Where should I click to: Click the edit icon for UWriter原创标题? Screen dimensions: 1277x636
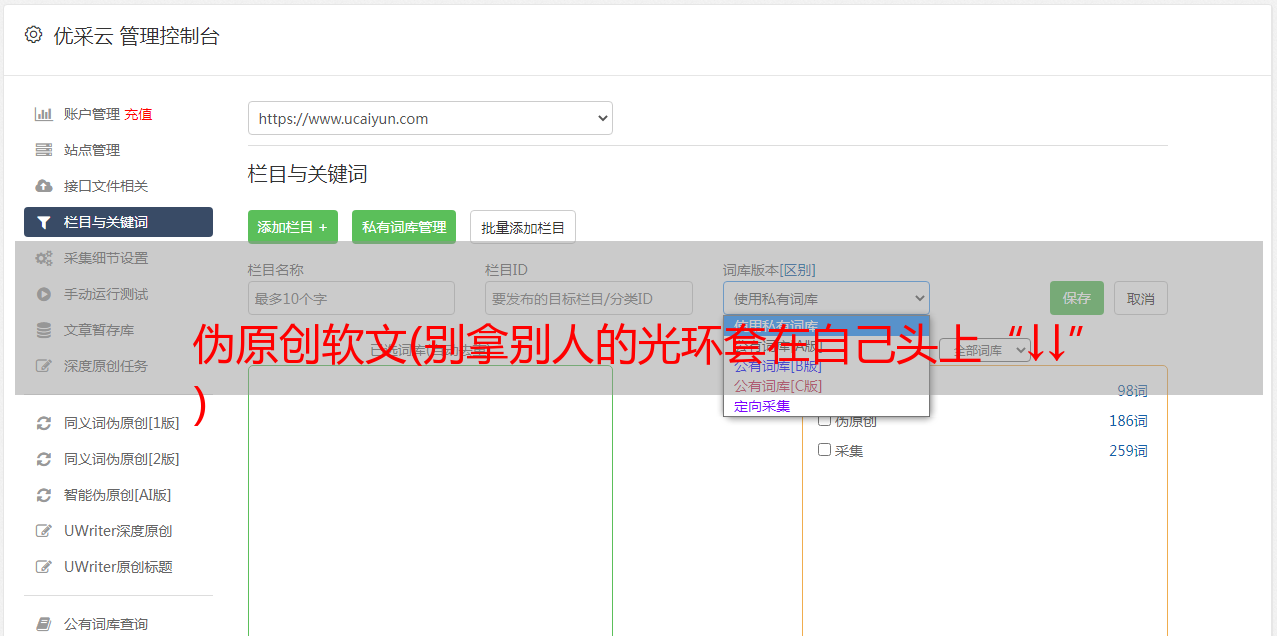point(43,567)
